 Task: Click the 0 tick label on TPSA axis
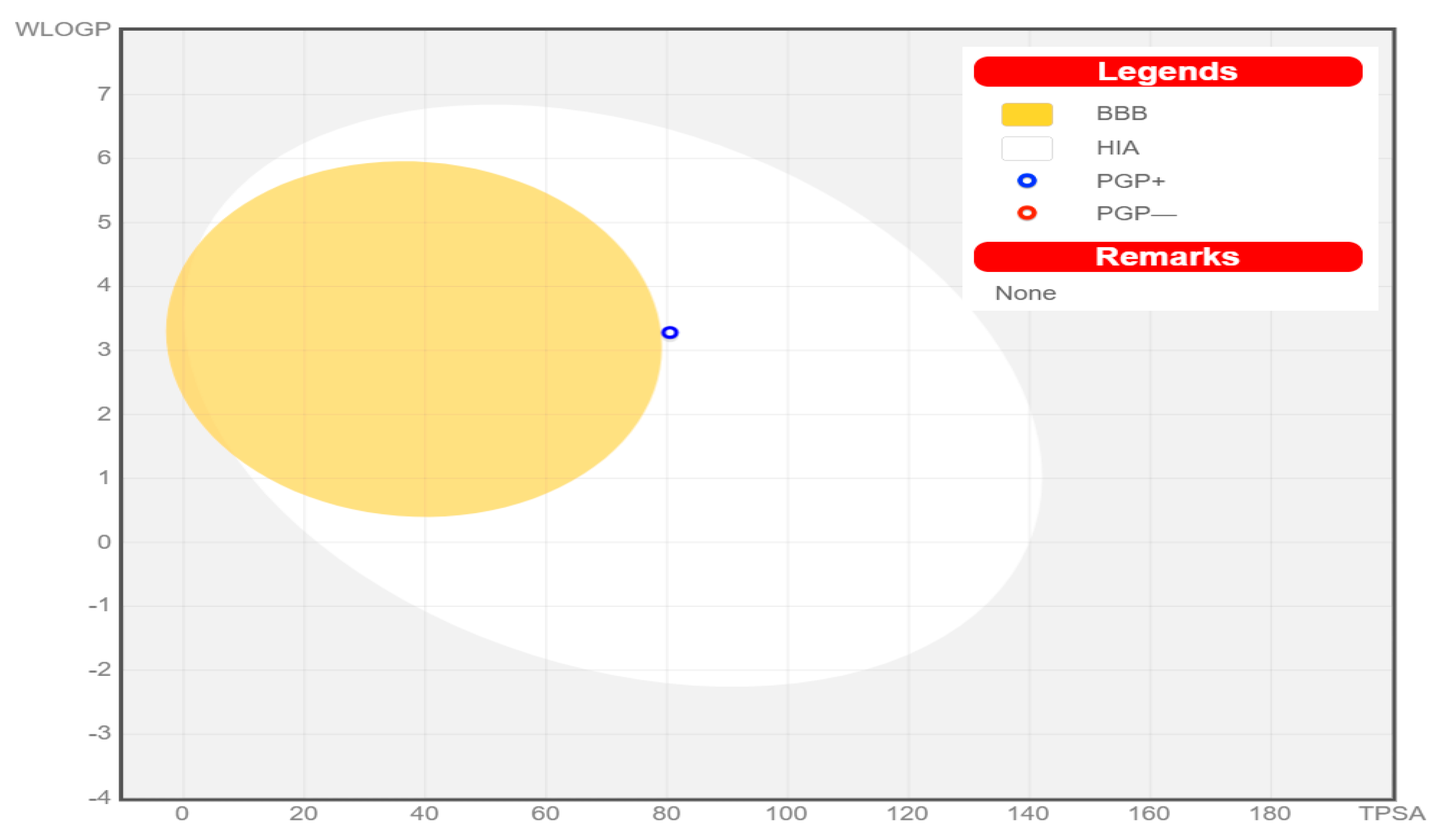pyautogui.click(x=182, y=814)
